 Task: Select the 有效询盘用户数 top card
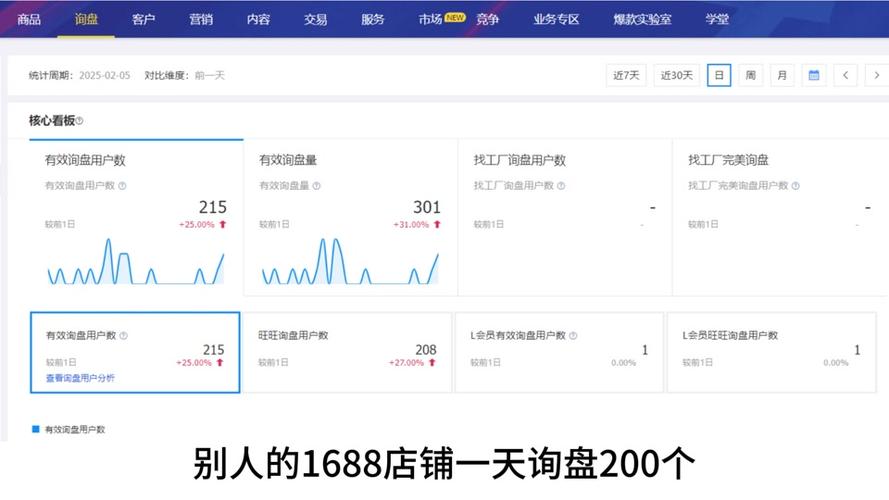point(136,217)
